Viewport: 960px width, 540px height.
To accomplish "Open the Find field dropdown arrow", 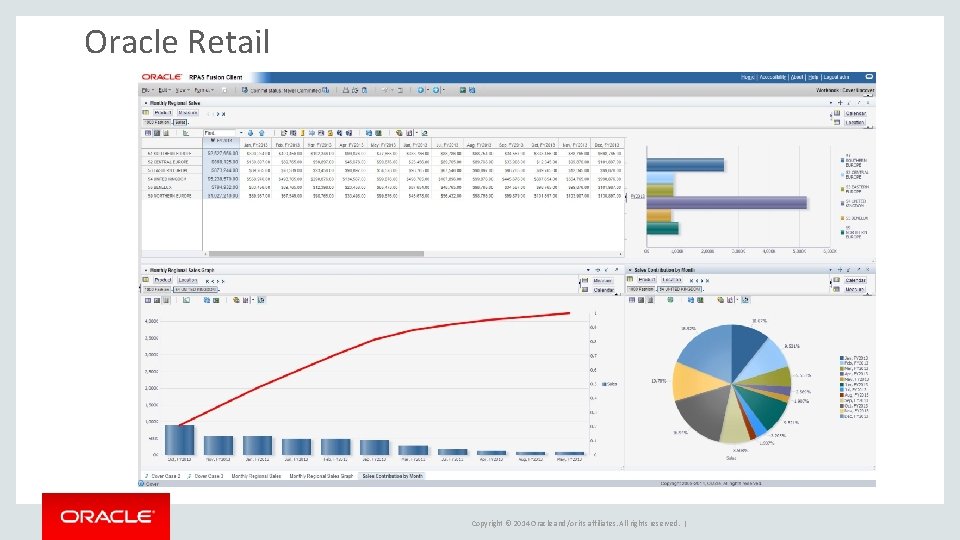I will pyautogui.click(x=241, y=133).
